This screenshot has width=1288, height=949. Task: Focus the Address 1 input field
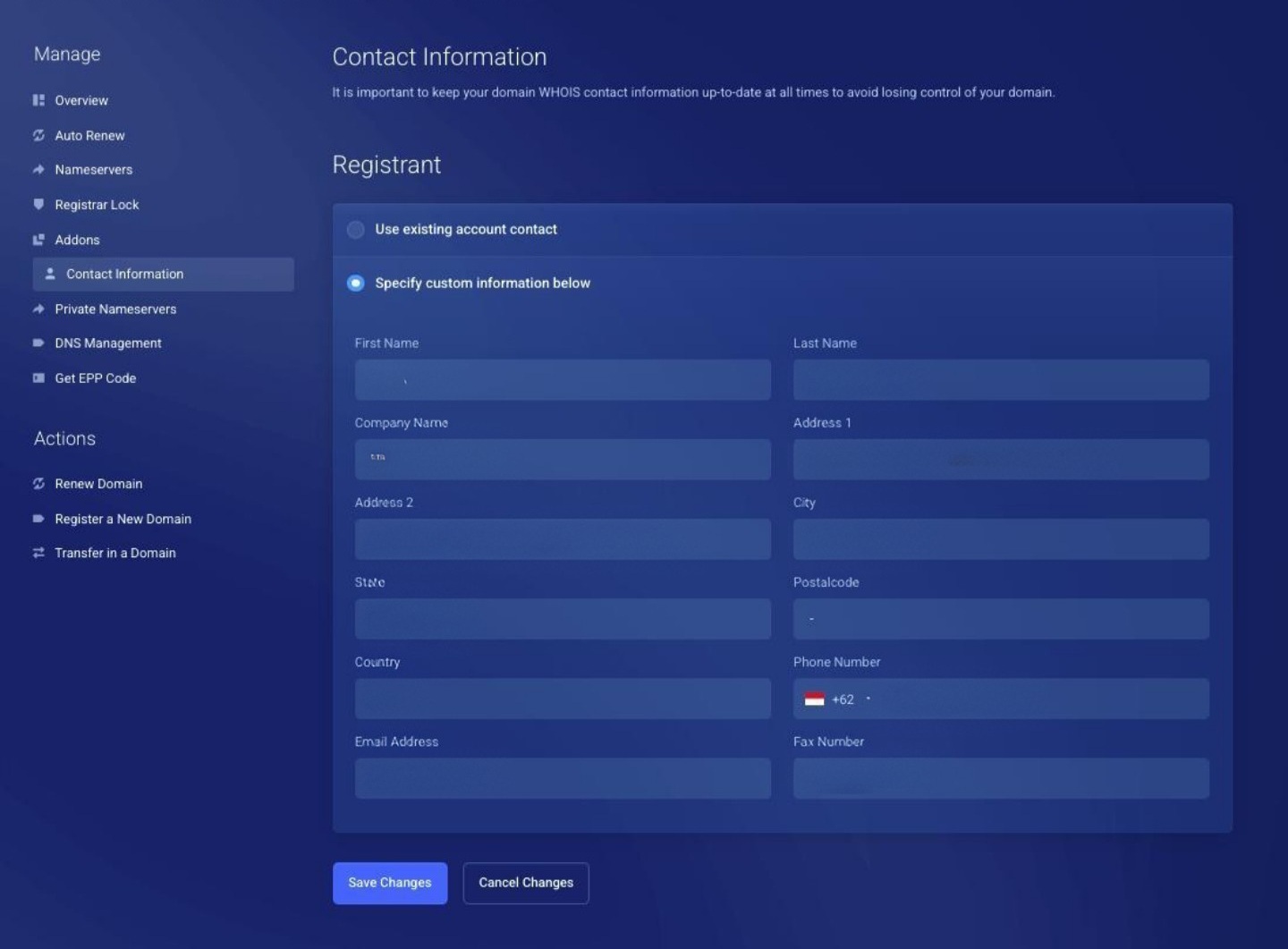[x=1001, y=460]
